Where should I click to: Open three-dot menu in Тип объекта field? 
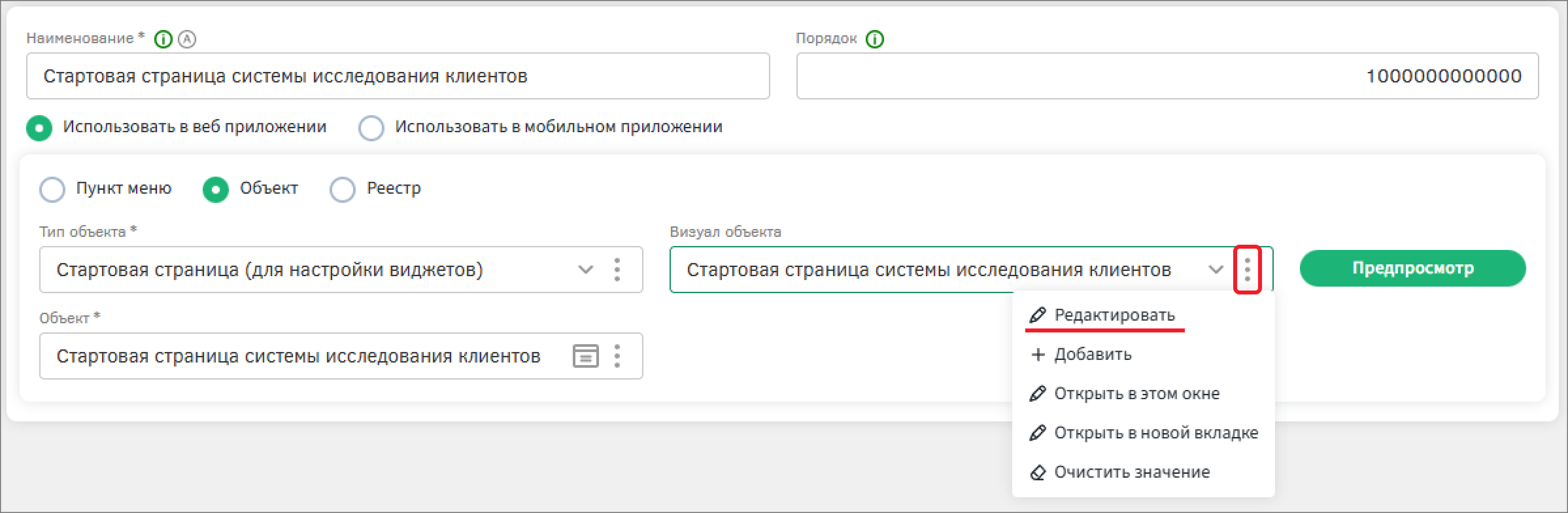tap(617, 270)
